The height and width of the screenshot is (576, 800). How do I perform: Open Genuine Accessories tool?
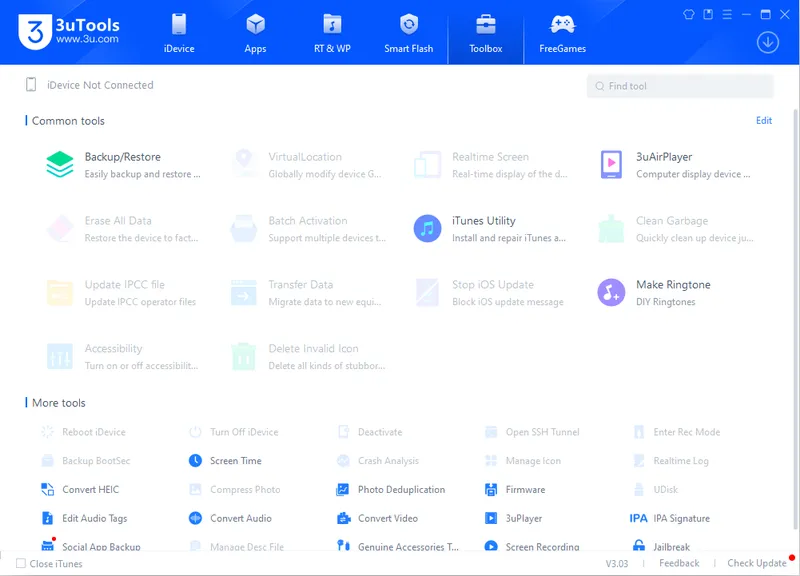[x=398, y=546]
